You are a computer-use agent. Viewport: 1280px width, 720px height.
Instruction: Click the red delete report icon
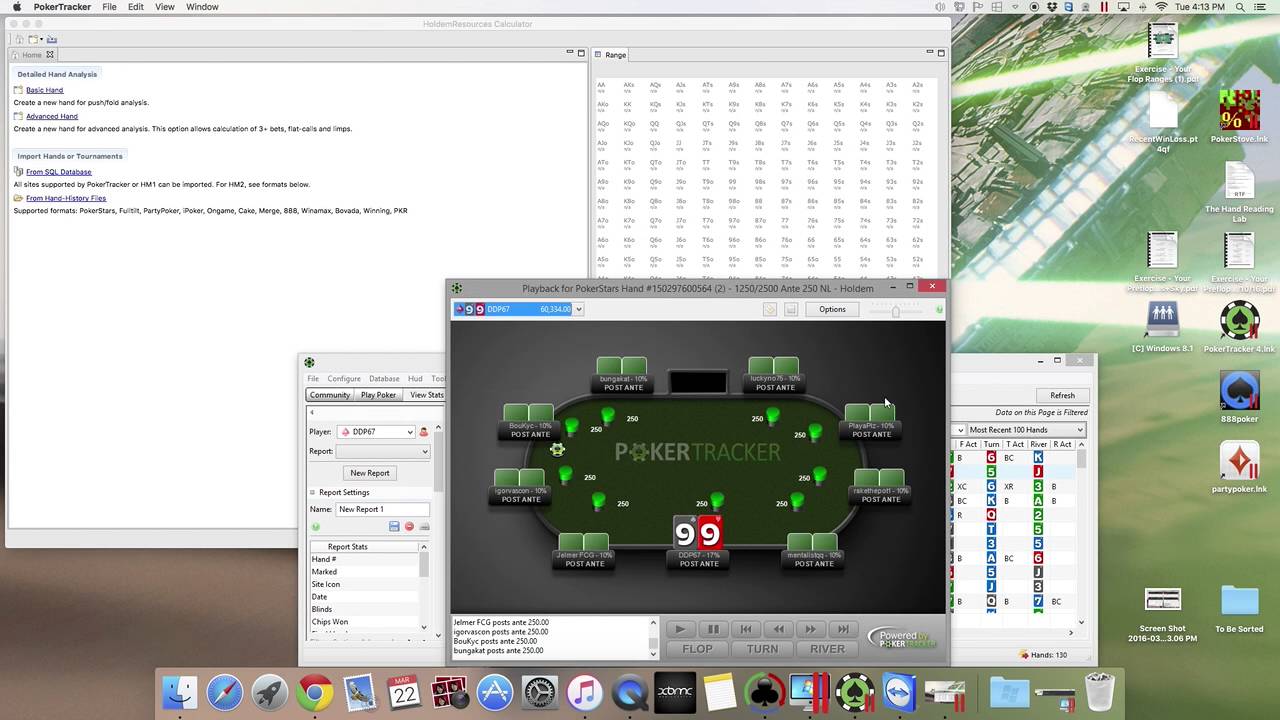(409, 526)
